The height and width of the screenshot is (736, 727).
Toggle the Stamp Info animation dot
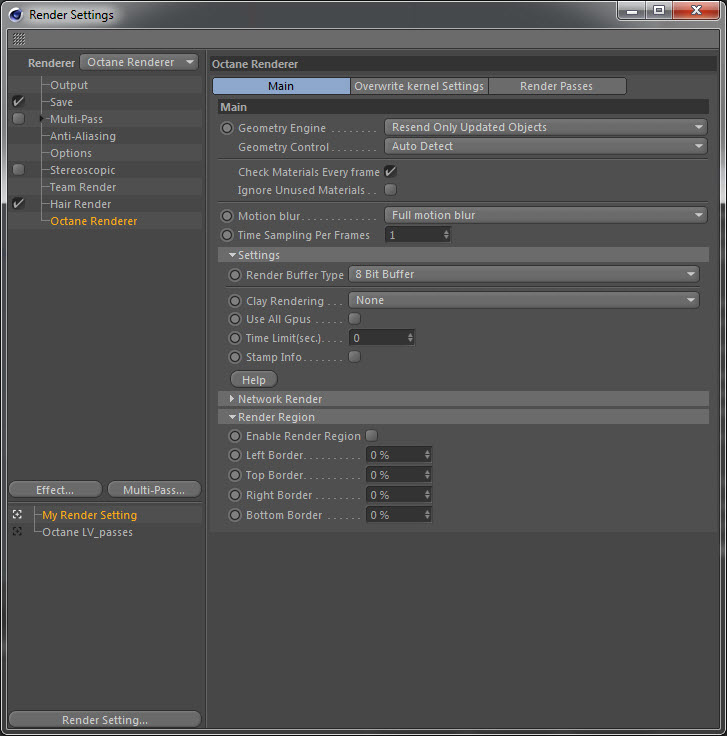235,357
